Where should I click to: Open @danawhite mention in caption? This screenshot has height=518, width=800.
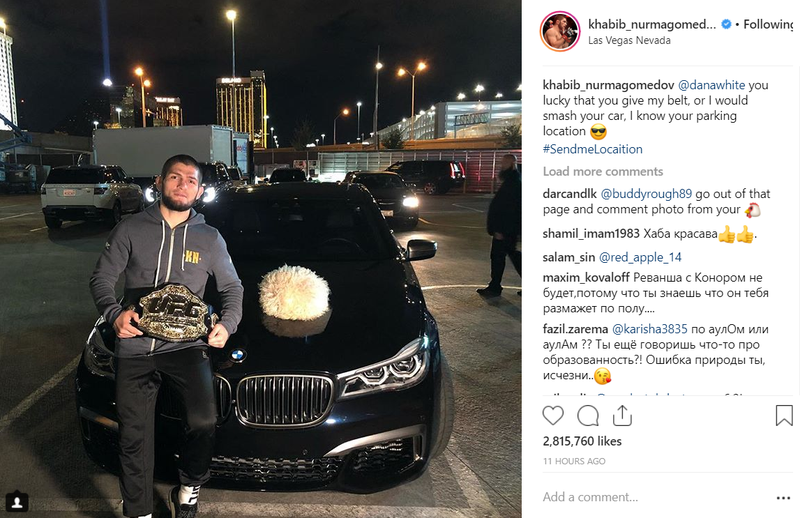point(711,85)
